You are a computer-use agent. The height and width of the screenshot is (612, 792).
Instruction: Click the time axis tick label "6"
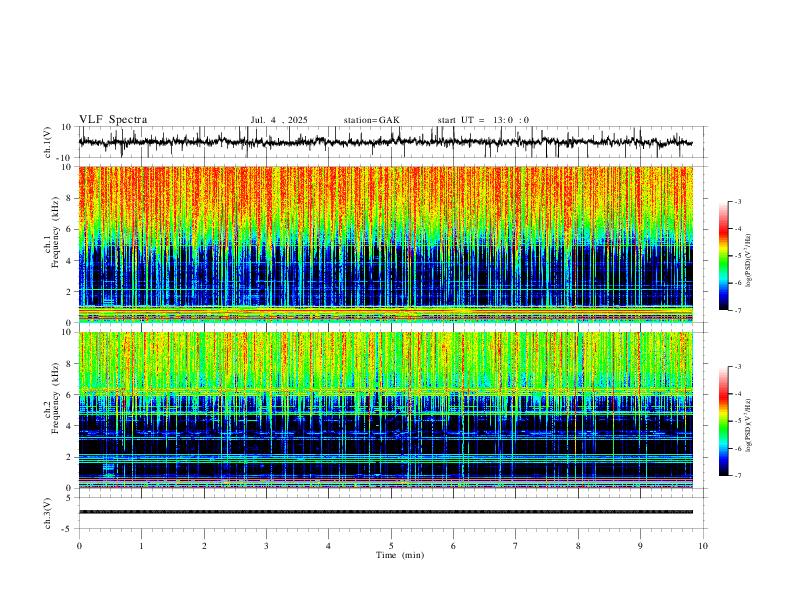pos(453,546)
